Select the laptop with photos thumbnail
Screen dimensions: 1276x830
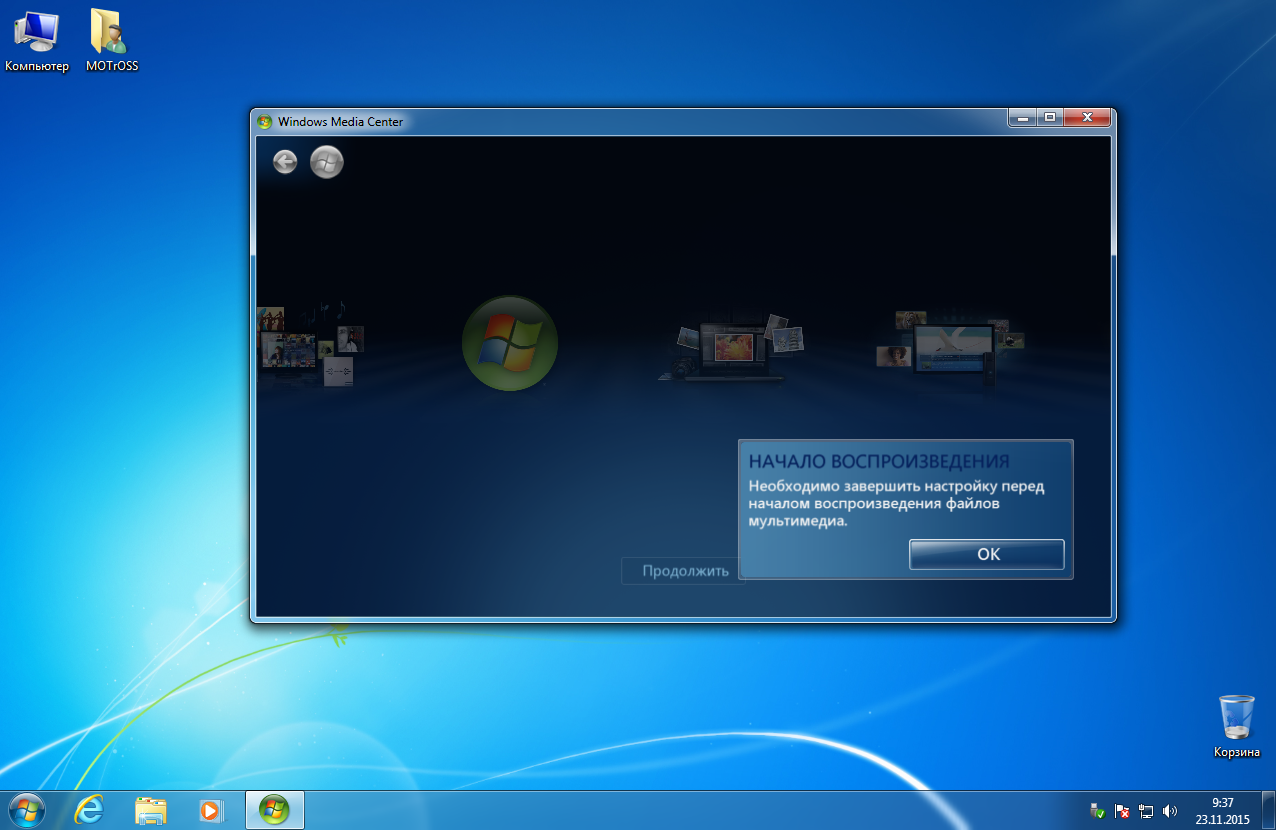pos(732,349)
